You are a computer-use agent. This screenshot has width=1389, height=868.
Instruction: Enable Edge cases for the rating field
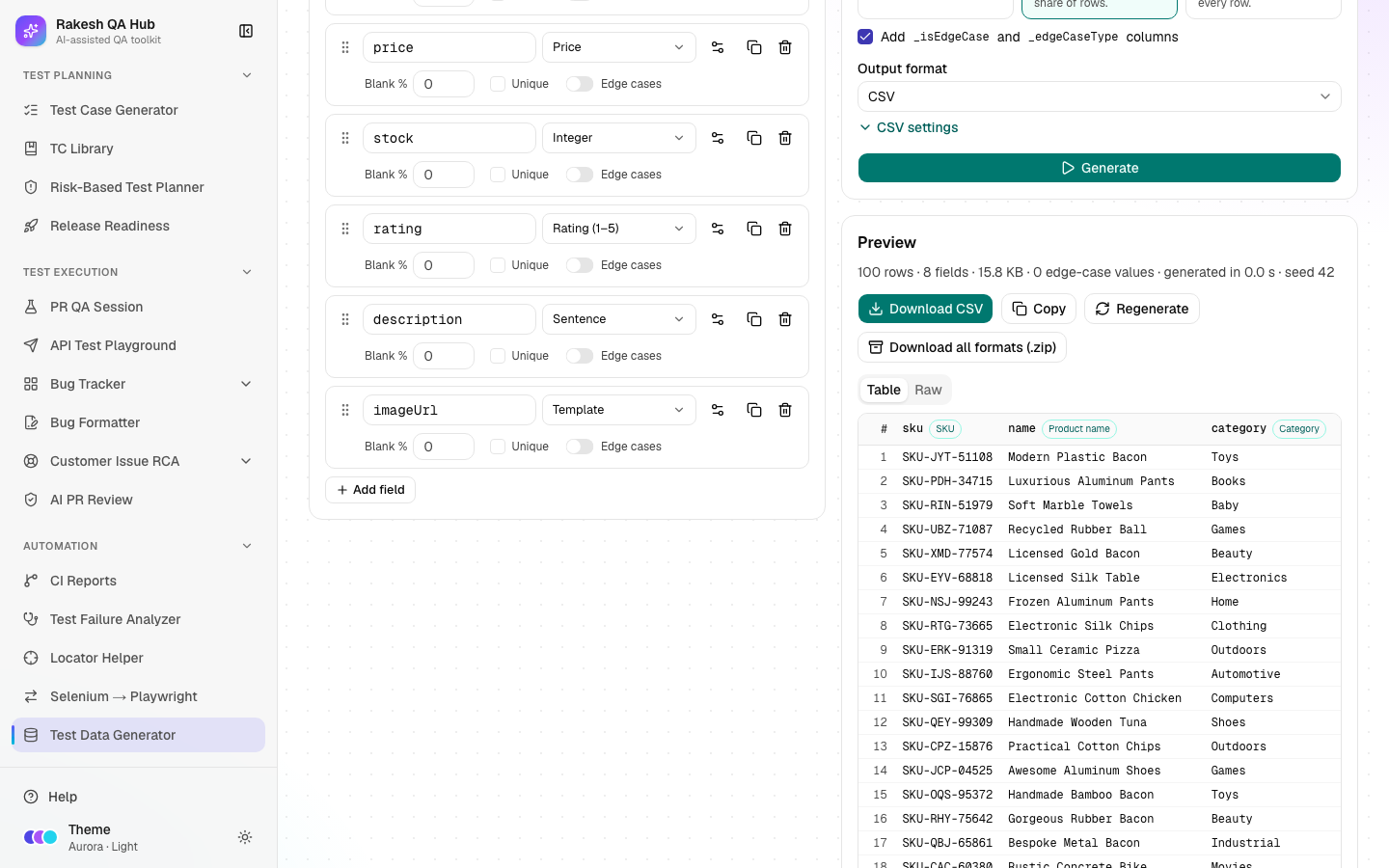(580, 265)
